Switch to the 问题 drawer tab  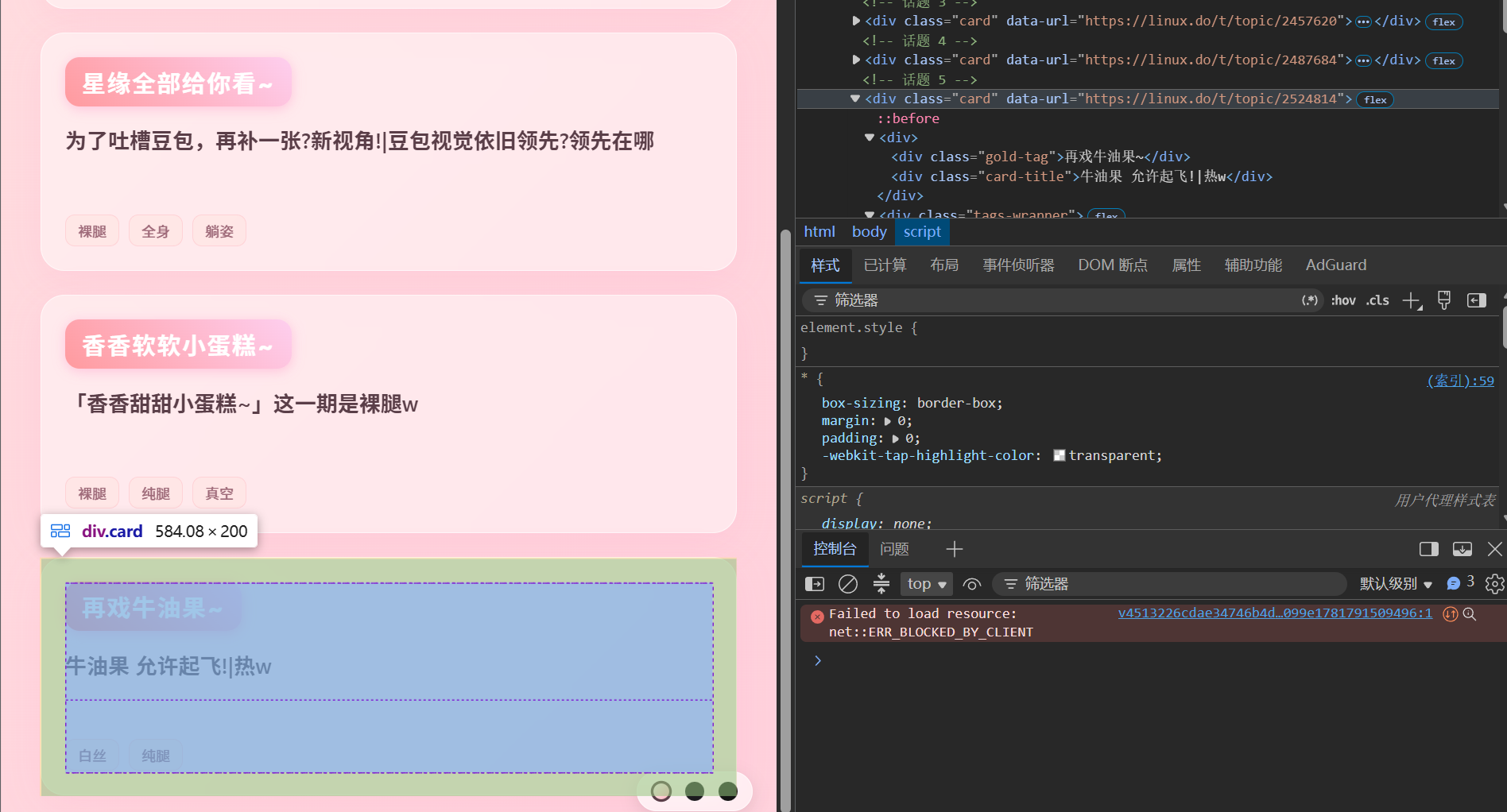coord(894,549)
